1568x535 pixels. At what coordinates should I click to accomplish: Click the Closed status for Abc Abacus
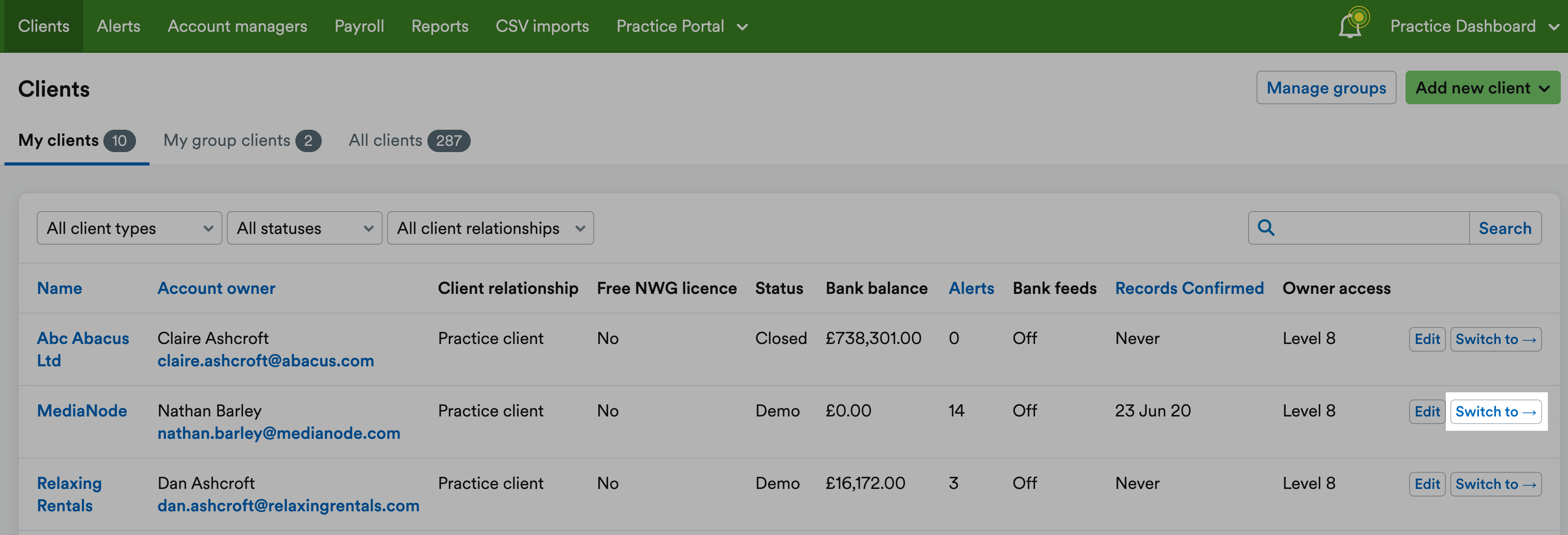781,339
